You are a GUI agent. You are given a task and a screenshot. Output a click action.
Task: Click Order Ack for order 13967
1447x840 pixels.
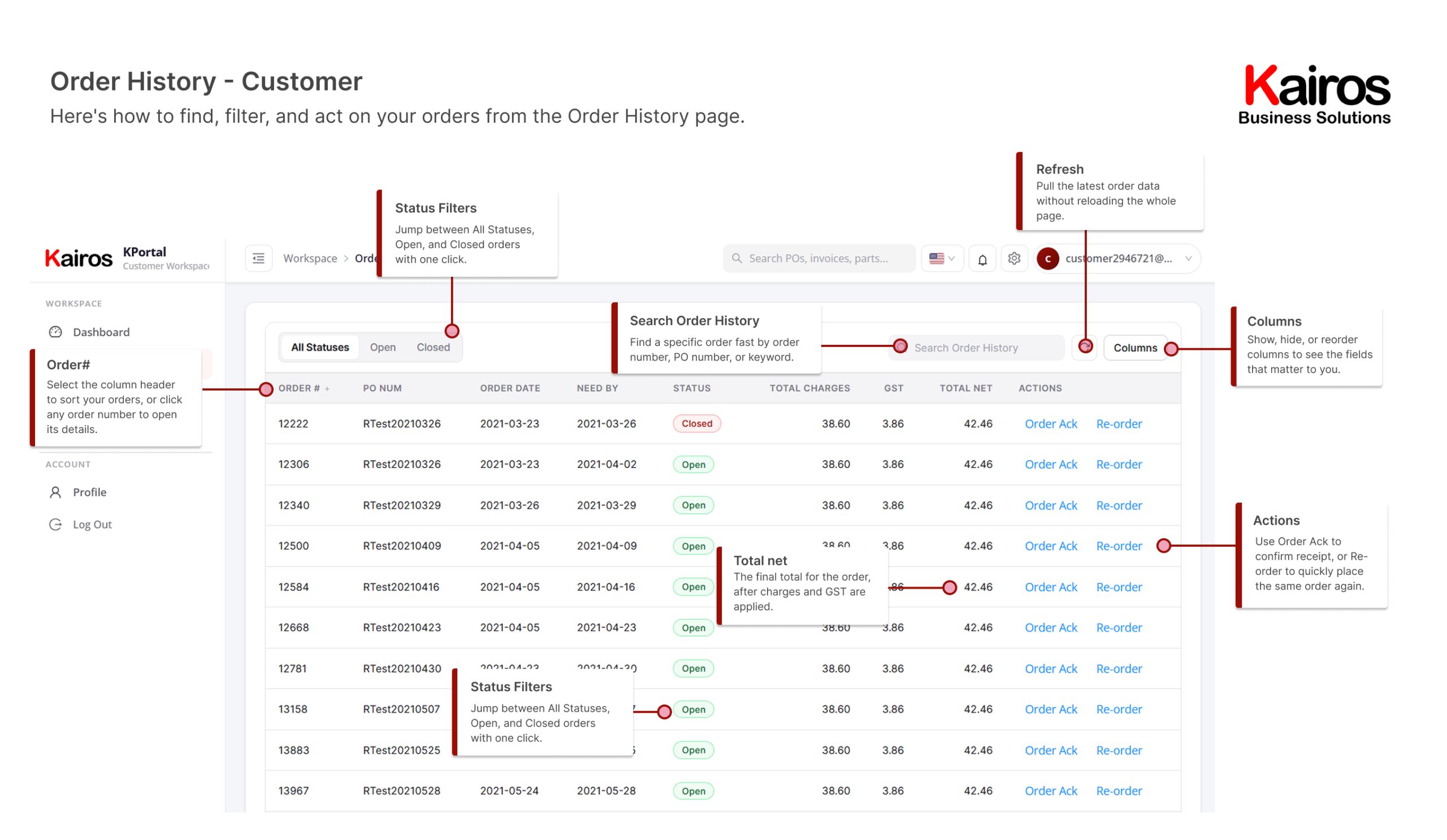point(1051,791)
